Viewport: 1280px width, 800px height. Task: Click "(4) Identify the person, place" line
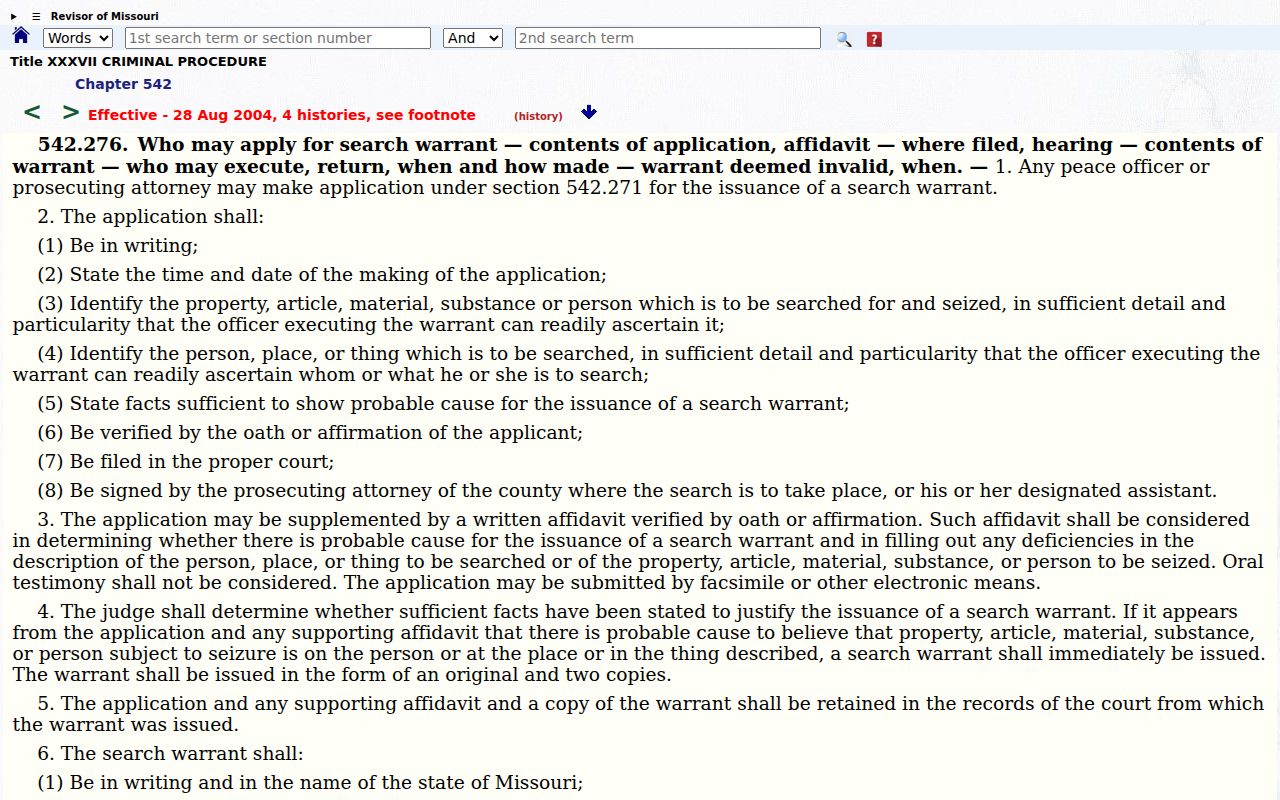click(x=636, y=364)
